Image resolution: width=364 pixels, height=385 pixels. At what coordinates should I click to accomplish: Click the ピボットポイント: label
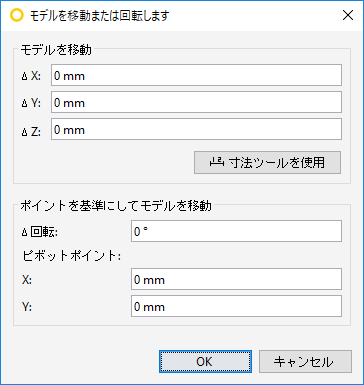(x=71, y=256)
